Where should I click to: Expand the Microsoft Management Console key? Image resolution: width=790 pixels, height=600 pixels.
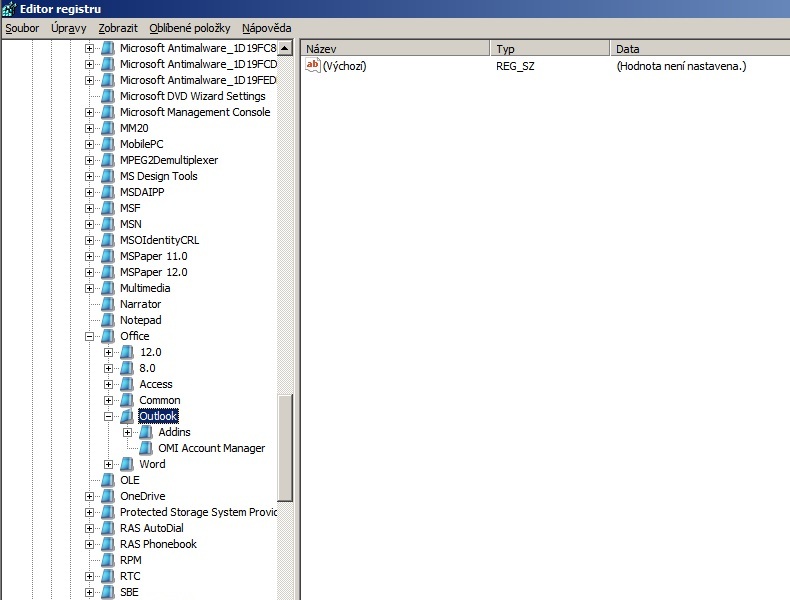(x=89, y=112)
